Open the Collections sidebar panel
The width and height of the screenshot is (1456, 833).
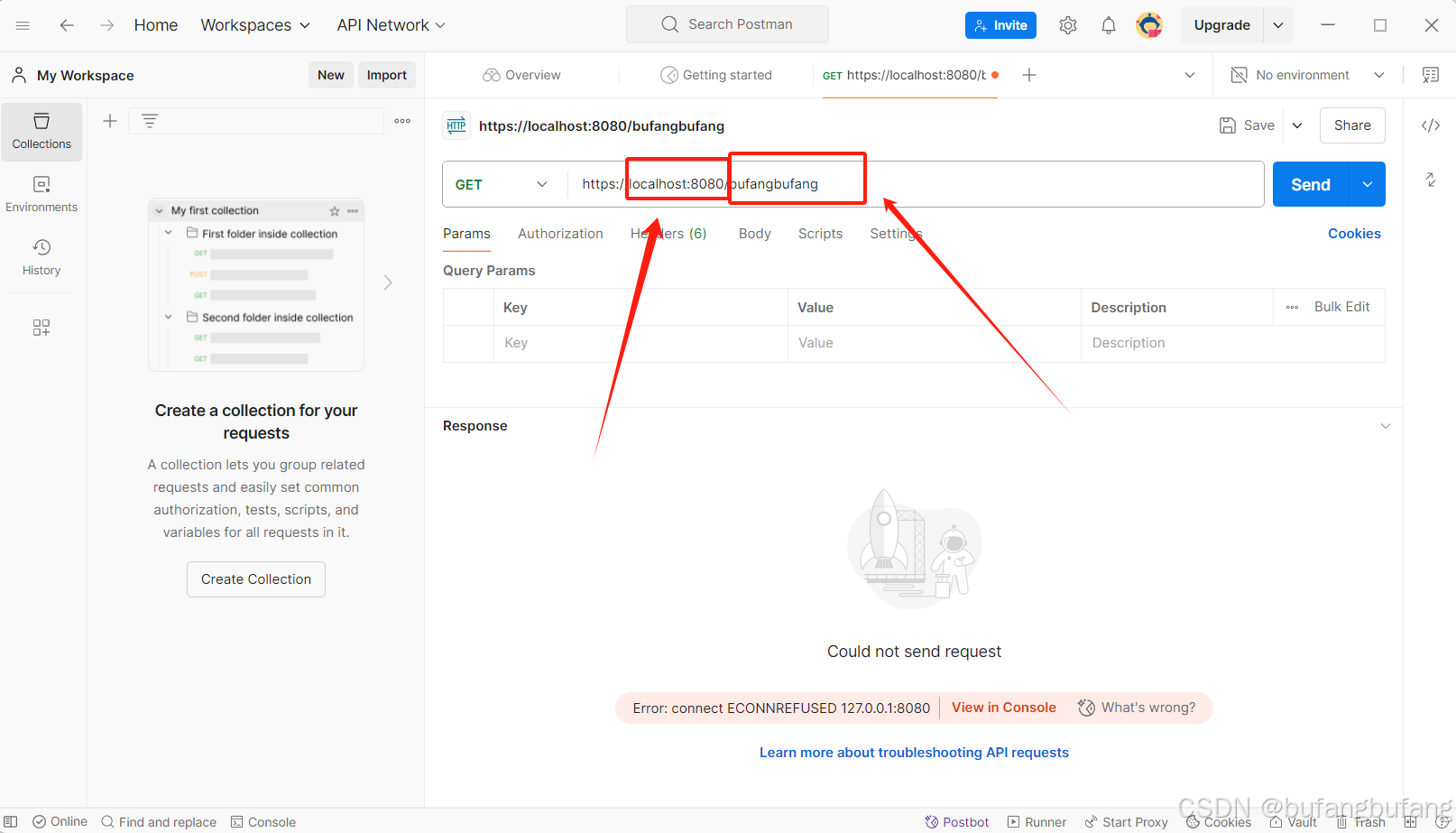tap(41, 132)
